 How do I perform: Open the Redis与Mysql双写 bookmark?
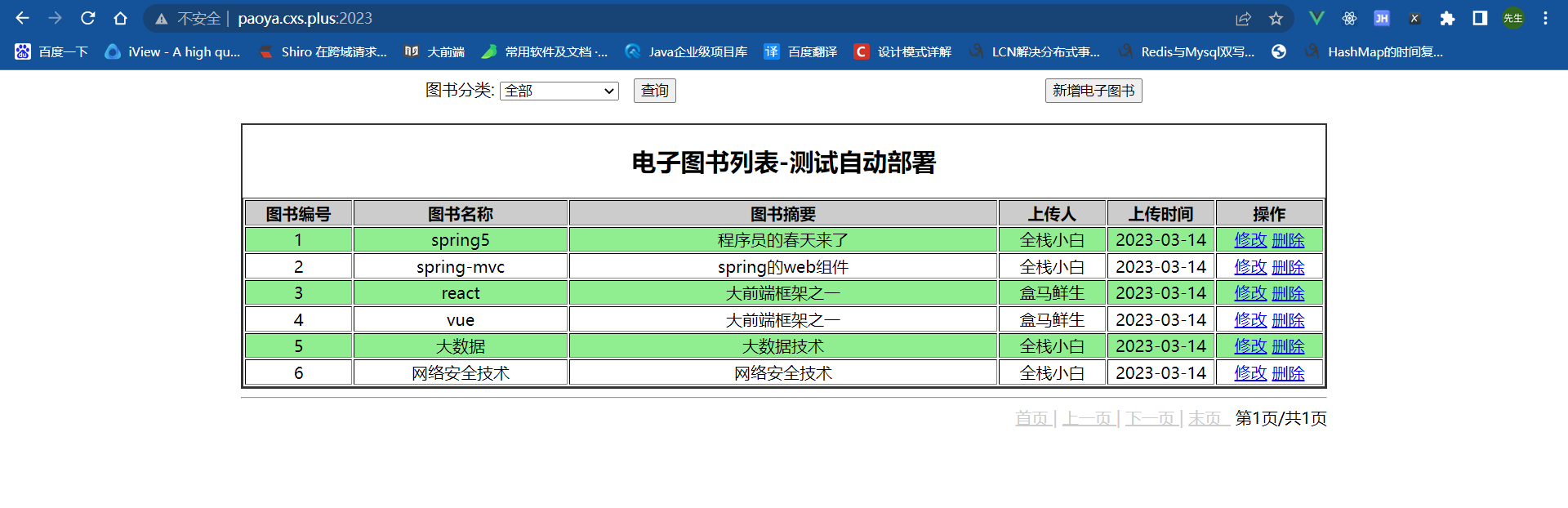(x=1186, y=51)
